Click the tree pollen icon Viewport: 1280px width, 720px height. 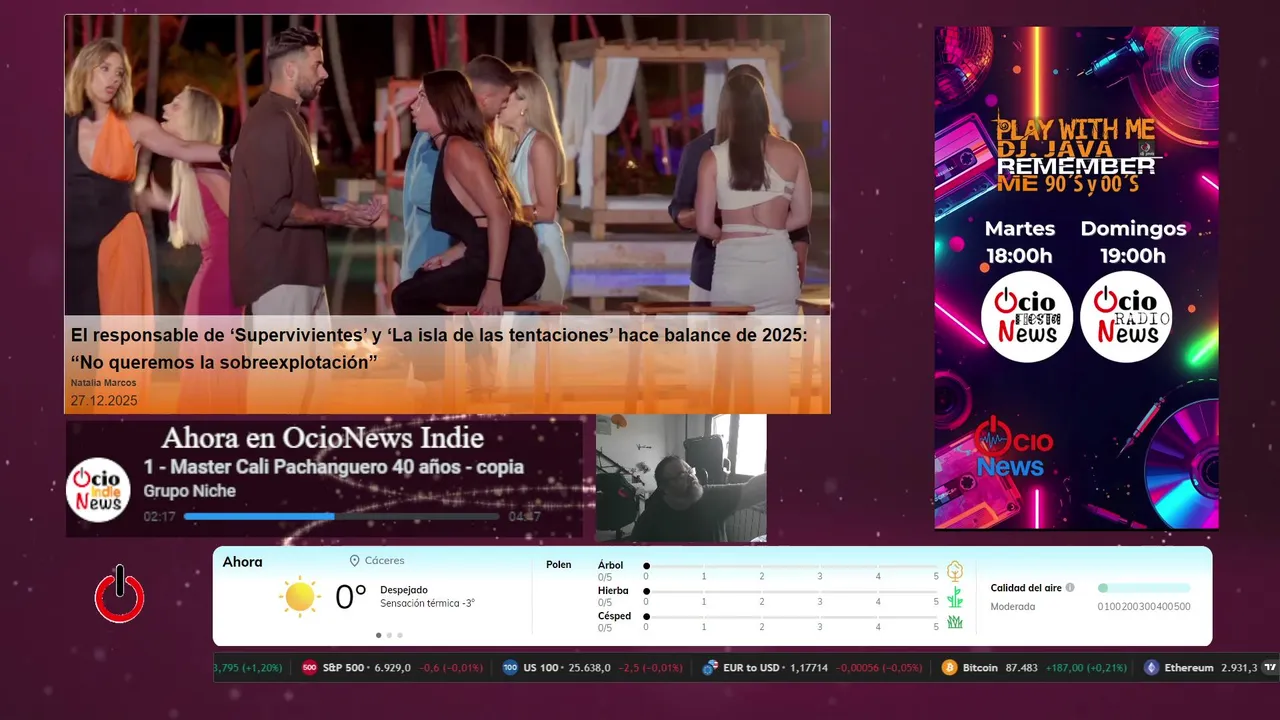tap(955, 571)
